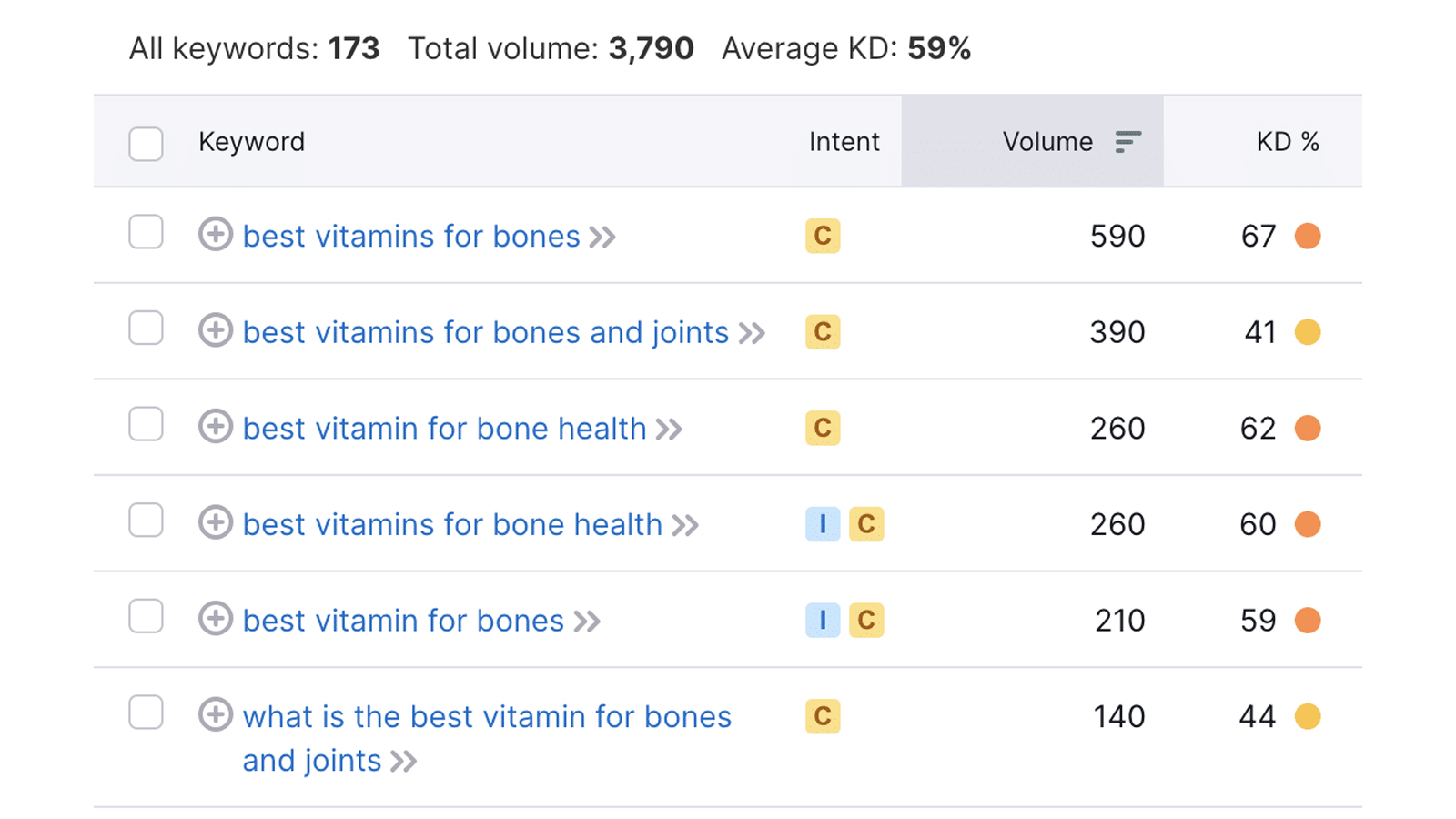Viewport: 1456px width, 819px height.
Task: Click the intent badge next to 'best vitamins for bones'
Action: pyautogui.click(x=822, y=236)
